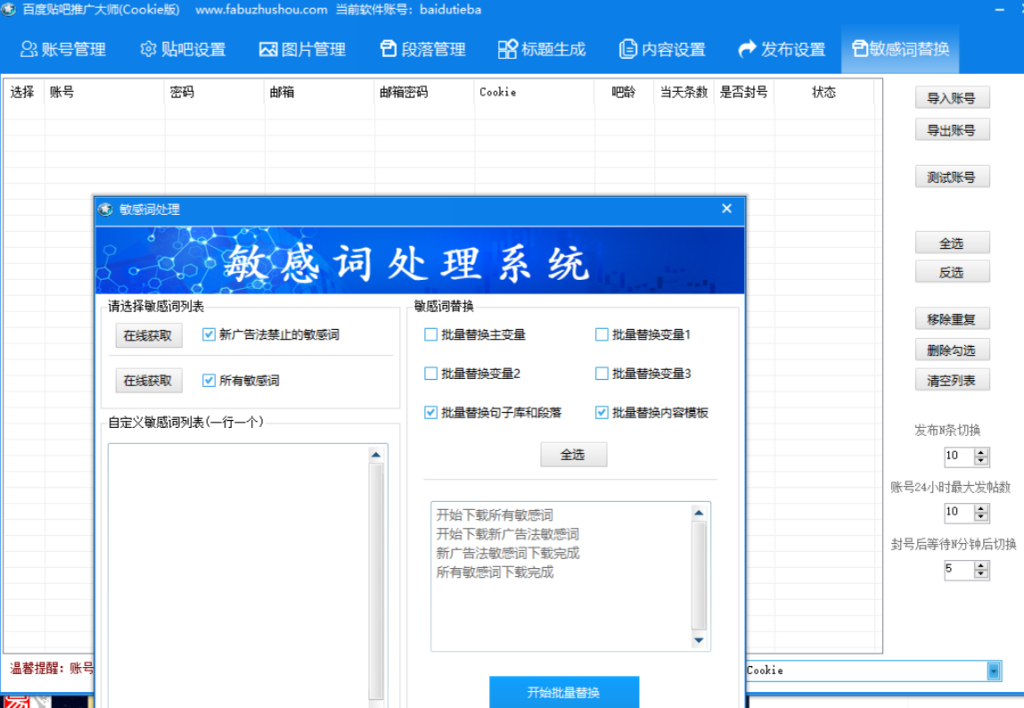Image resolution: width=1024 pixels, height=708 pixels.
Task: Open the 标题生成 title generator
Action: (x=541, y=49)
